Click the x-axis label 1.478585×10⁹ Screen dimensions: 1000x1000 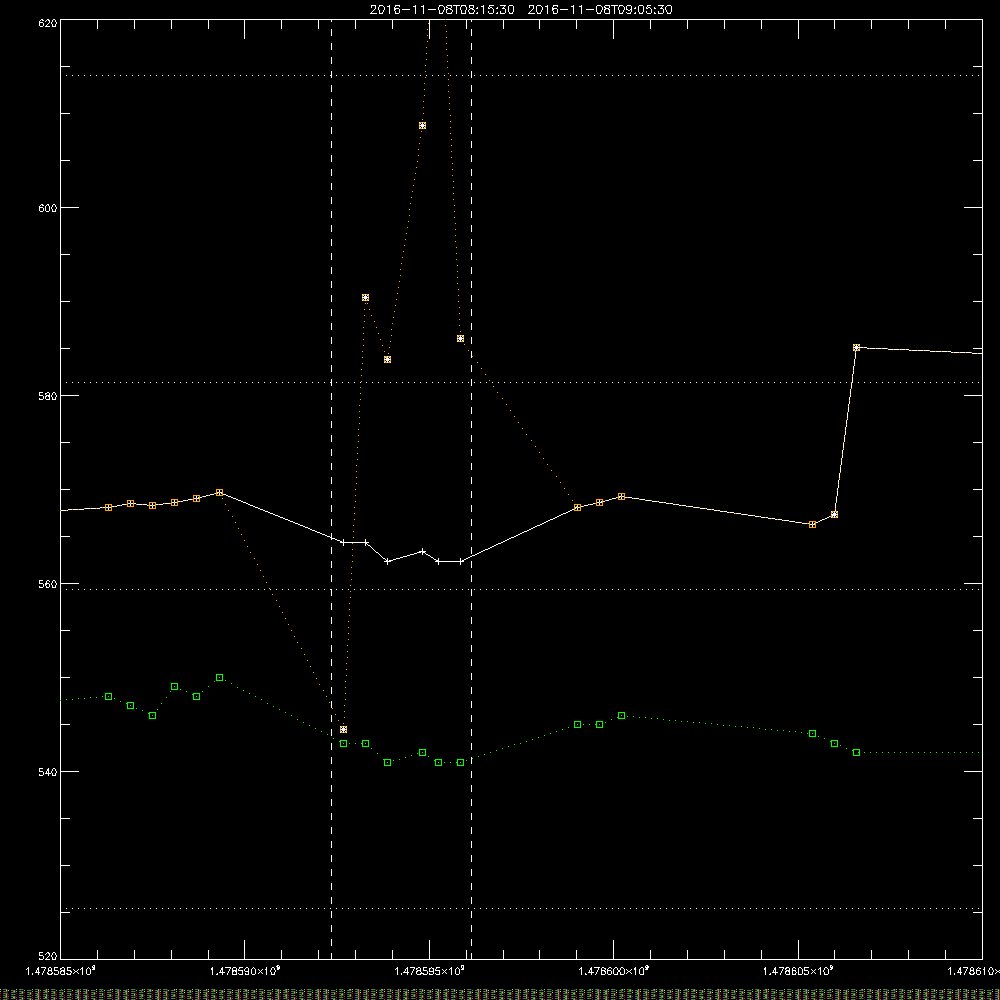61,971
